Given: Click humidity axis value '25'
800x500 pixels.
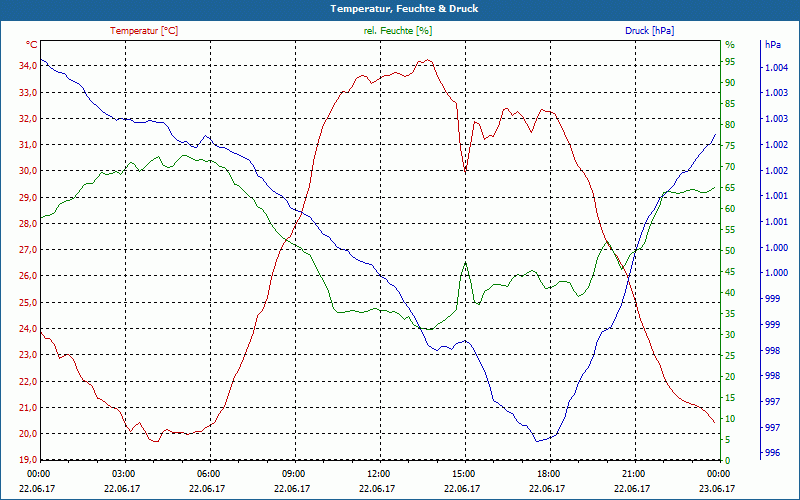Looking at the screenshot, I should point(730,356).
